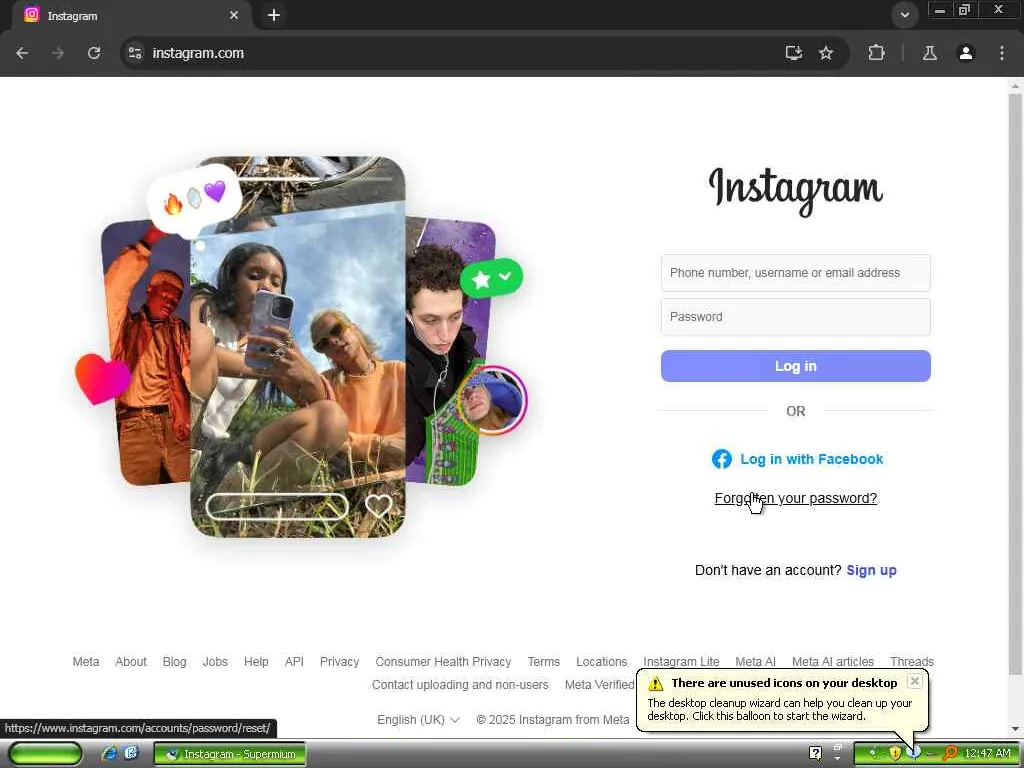Image resolution: width=1024 pixels, height=768 pixels.
Task: Open the Privacy footer link
Action: [x=340, y=662]
